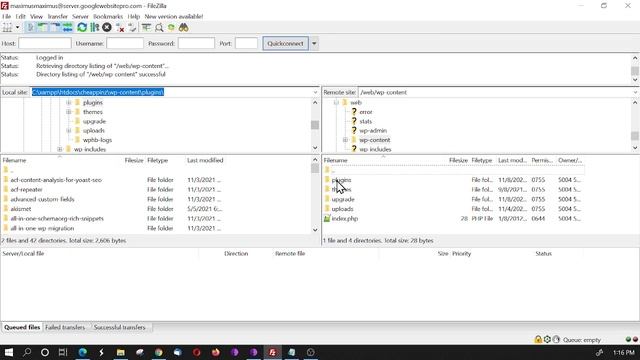Screen dimensions: 640x360
Task: Select the acf-repeater local folder
Action: click(x=27, y=189)
